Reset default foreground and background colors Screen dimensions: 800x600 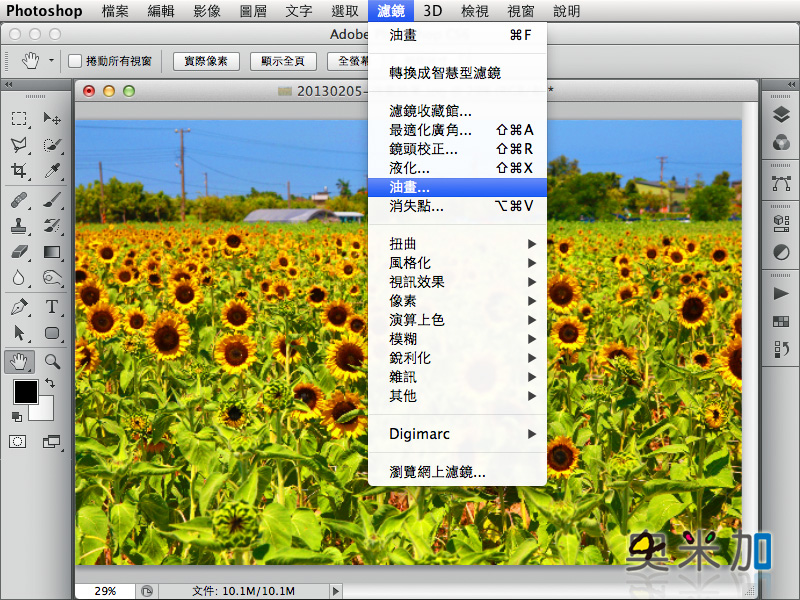pos(17,417)
